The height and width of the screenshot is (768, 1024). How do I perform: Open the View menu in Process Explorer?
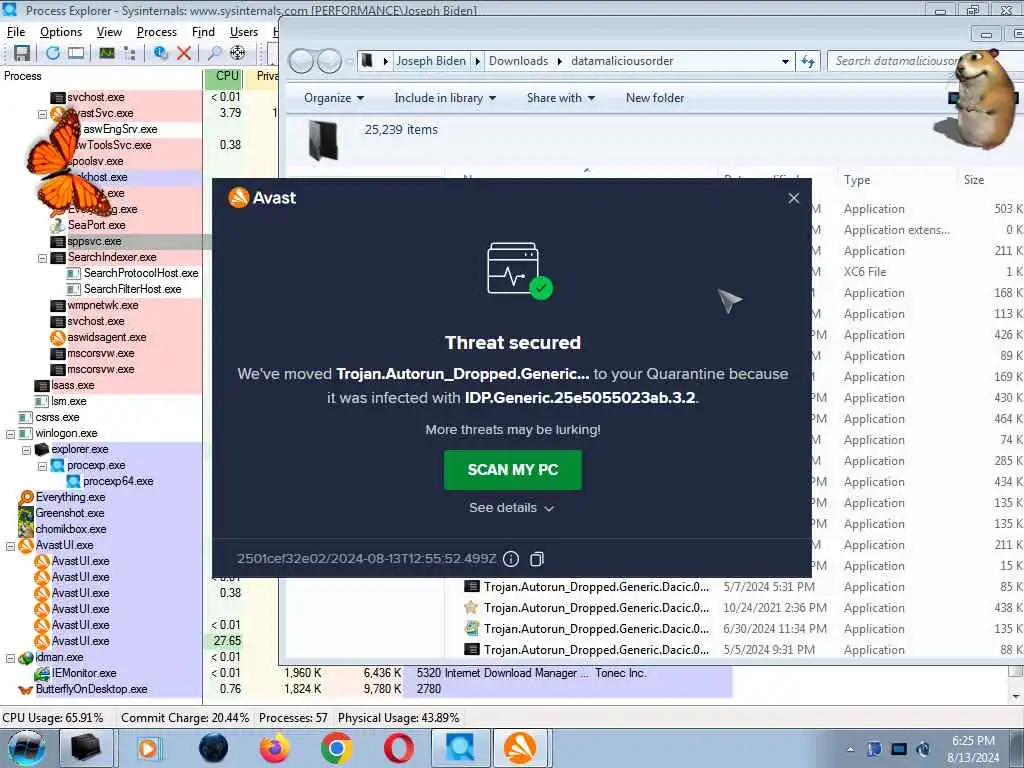pyautogui.click(x=109, y=32)
